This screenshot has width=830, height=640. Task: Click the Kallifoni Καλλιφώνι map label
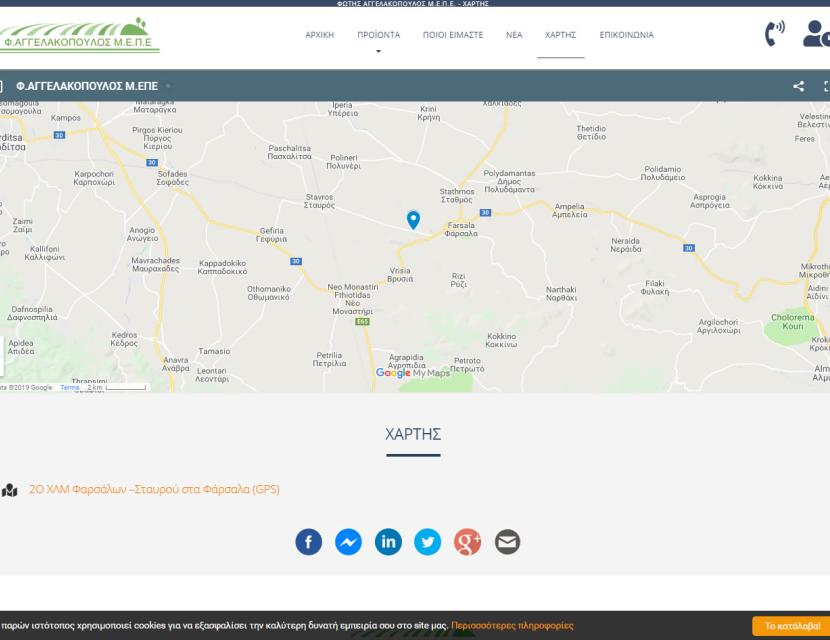(44, 253)
